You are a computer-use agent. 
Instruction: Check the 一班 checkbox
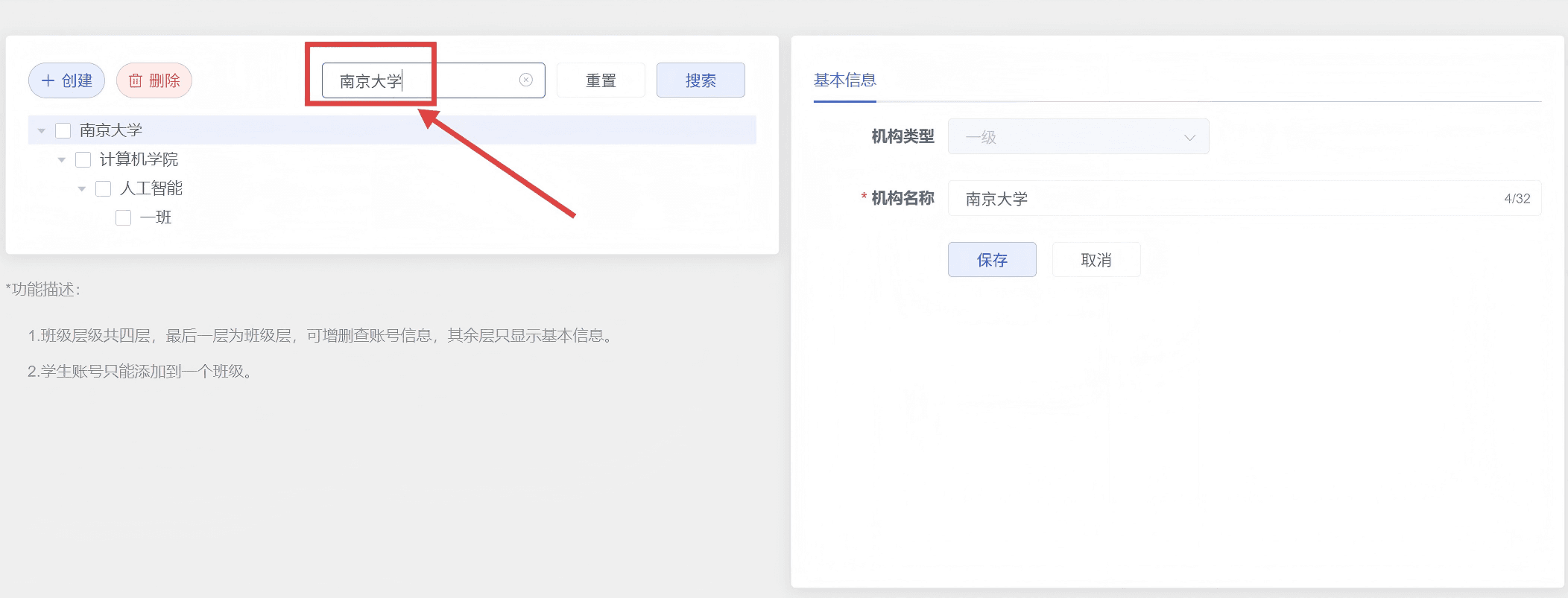coord(124,218)
